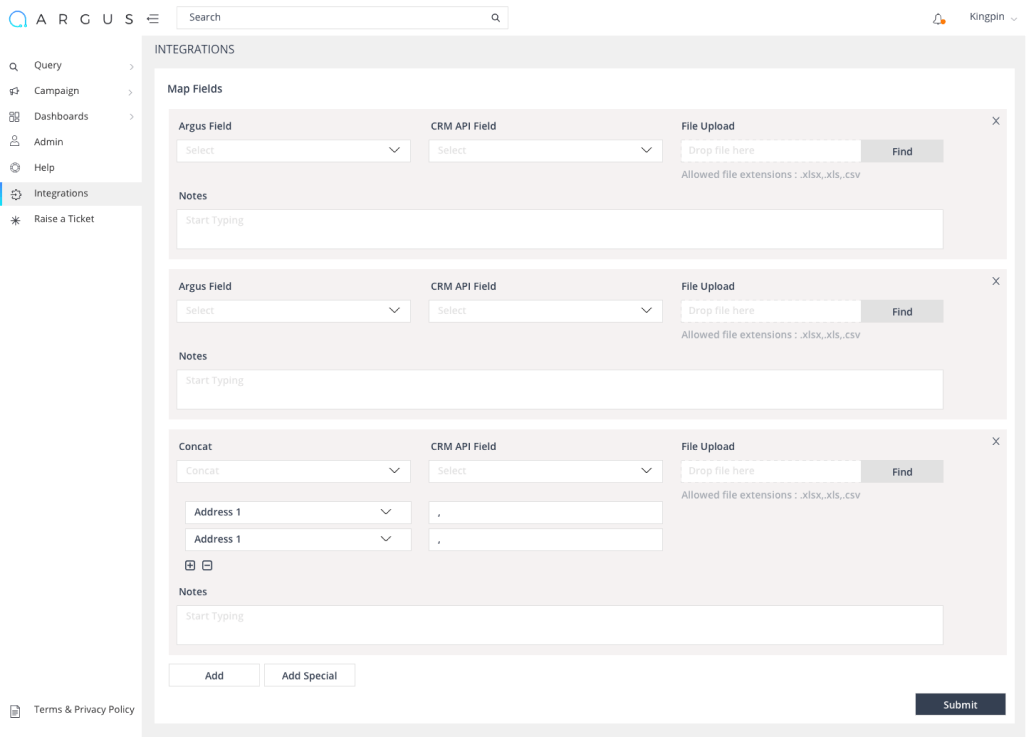1026x737 pixels.
Task: Click the first Drop file here field
Action: point(771,151)
